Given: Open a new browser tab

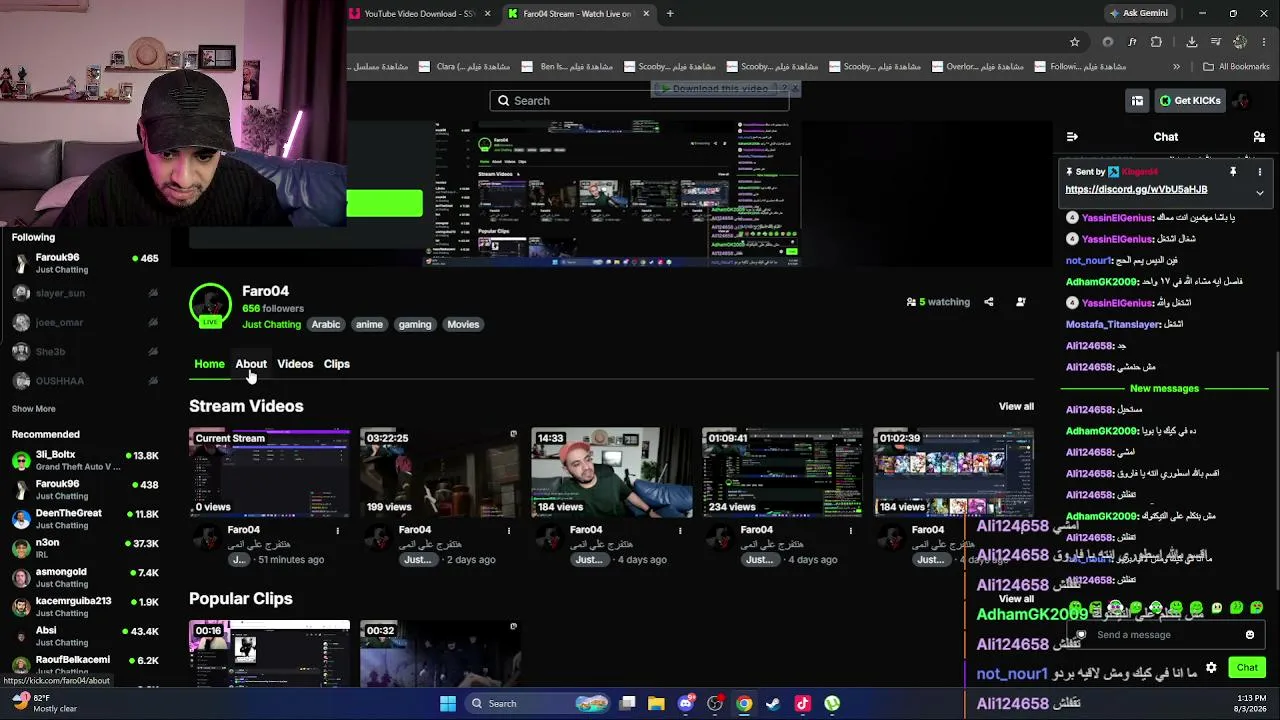Looking at the screenshot, I should pyautogui.click(x=670, y=14).
